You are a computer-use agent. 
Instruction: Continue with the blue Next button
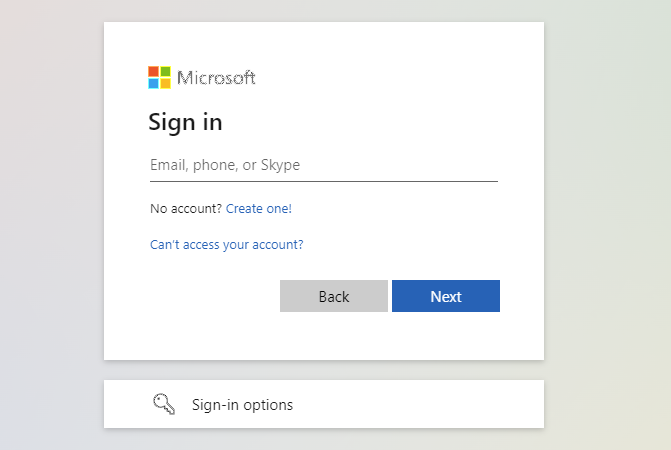pos(446,296)
